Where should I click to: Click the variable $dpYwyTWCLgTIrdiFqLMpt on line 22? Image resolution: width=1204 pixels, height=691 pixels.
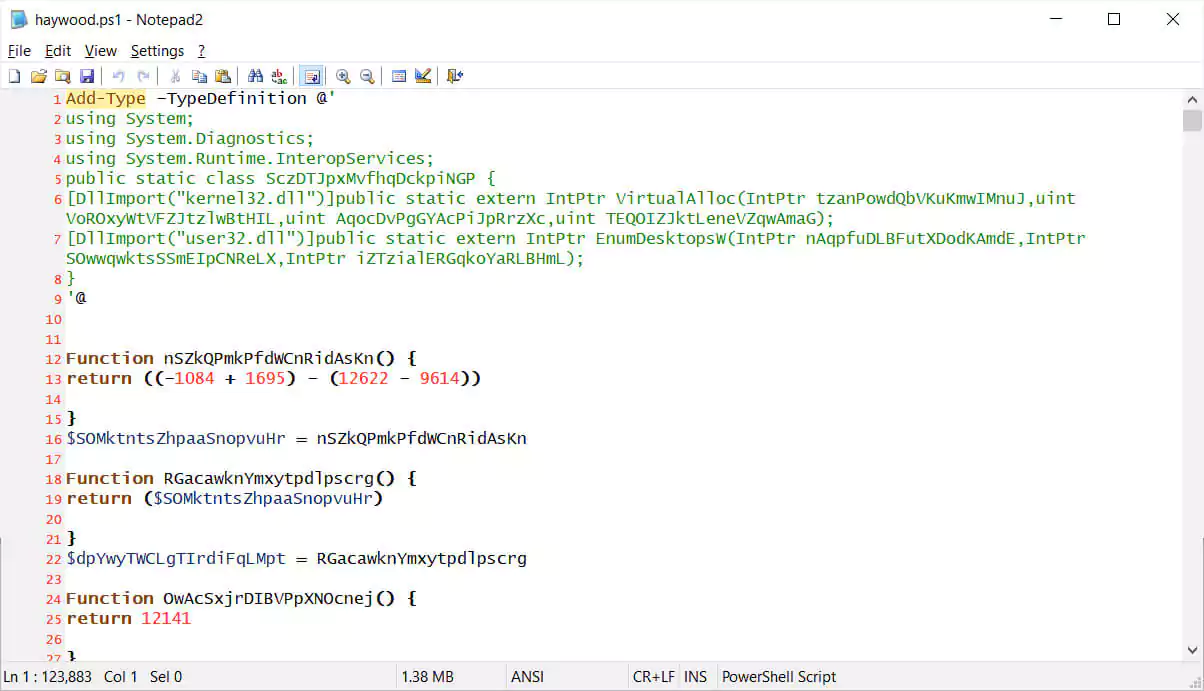(176, 558)
